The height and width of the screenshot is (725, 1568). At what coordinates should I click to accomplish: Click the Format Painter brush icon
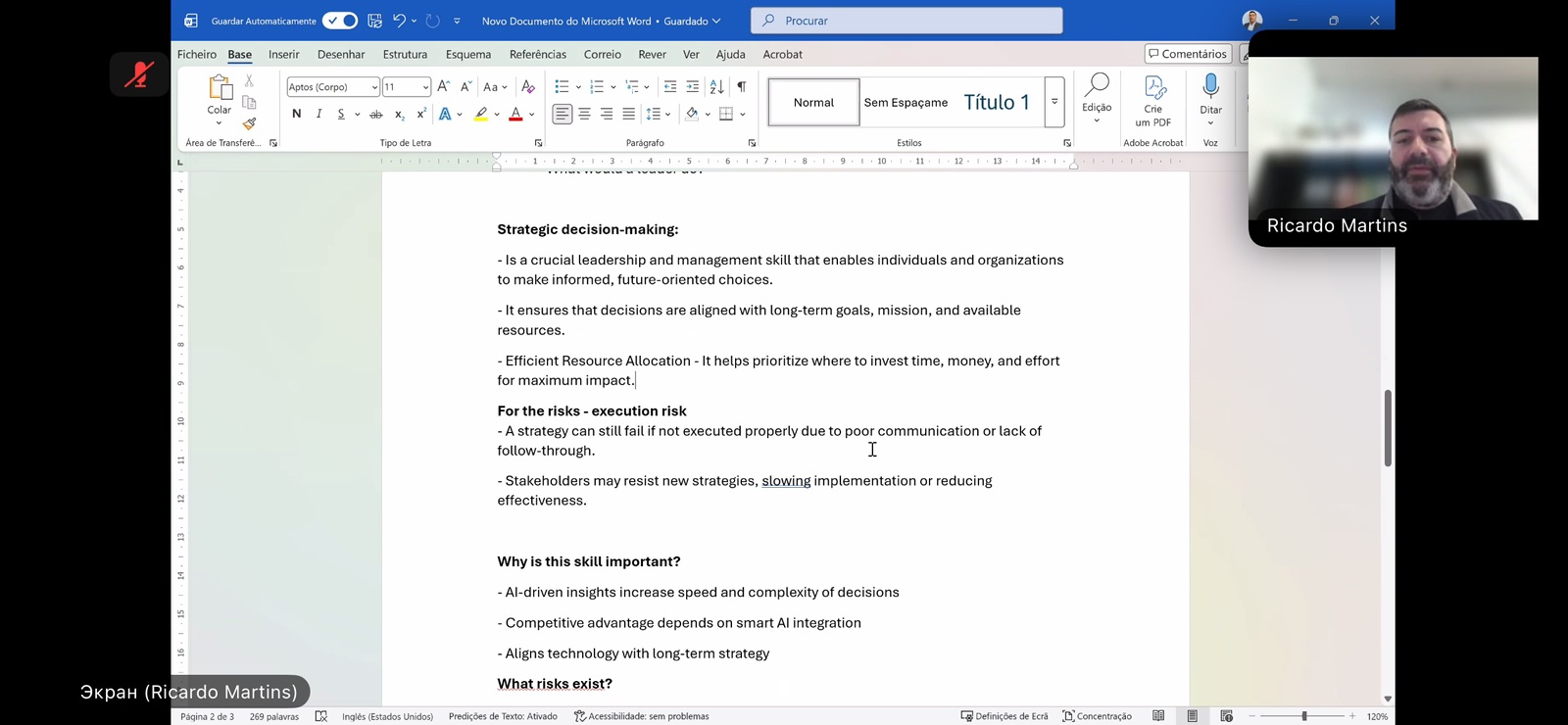[x=250, y=123]
